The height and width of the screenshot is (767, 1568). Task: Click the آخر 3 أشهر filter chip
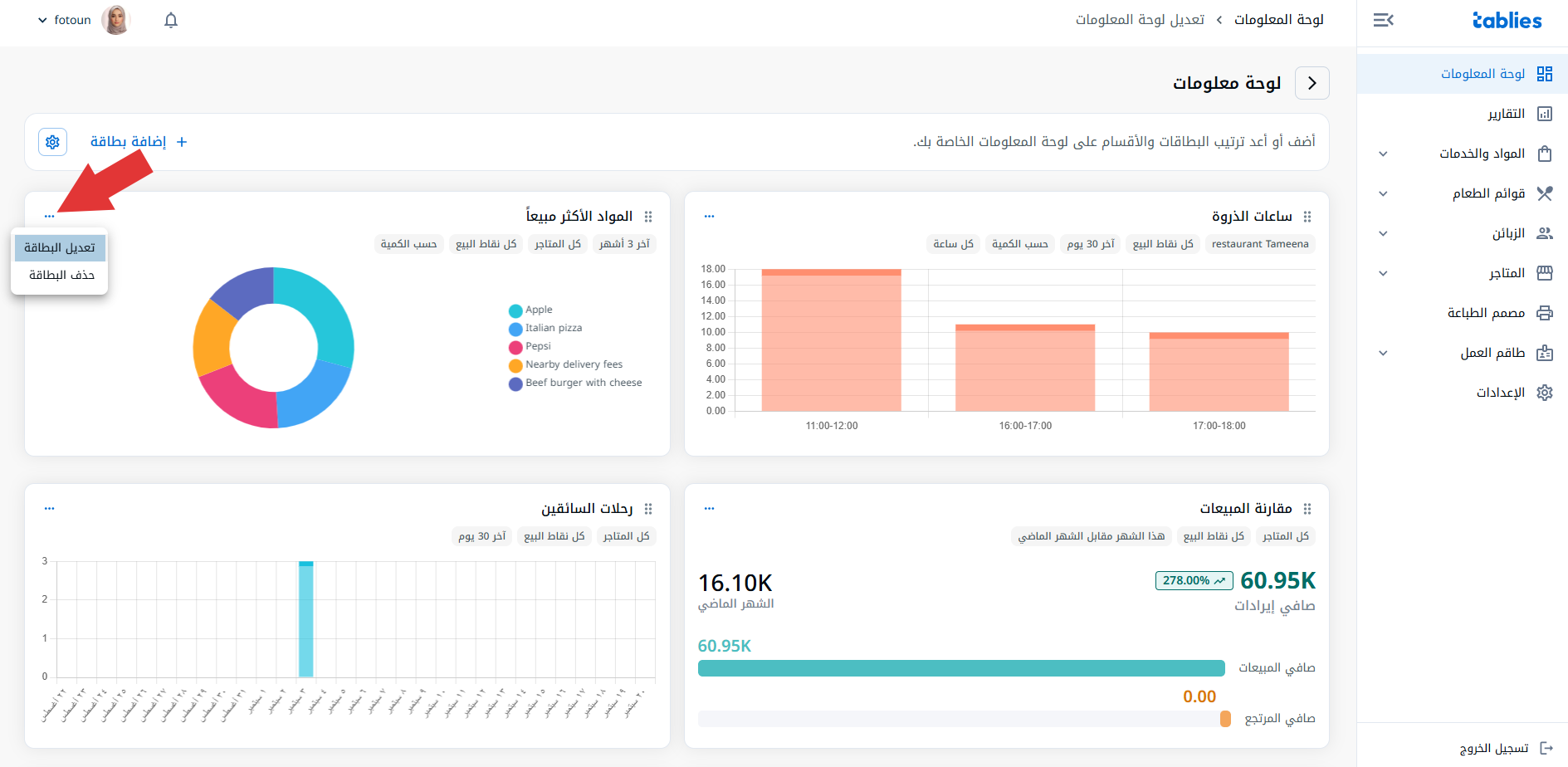[x=625, y=244]
